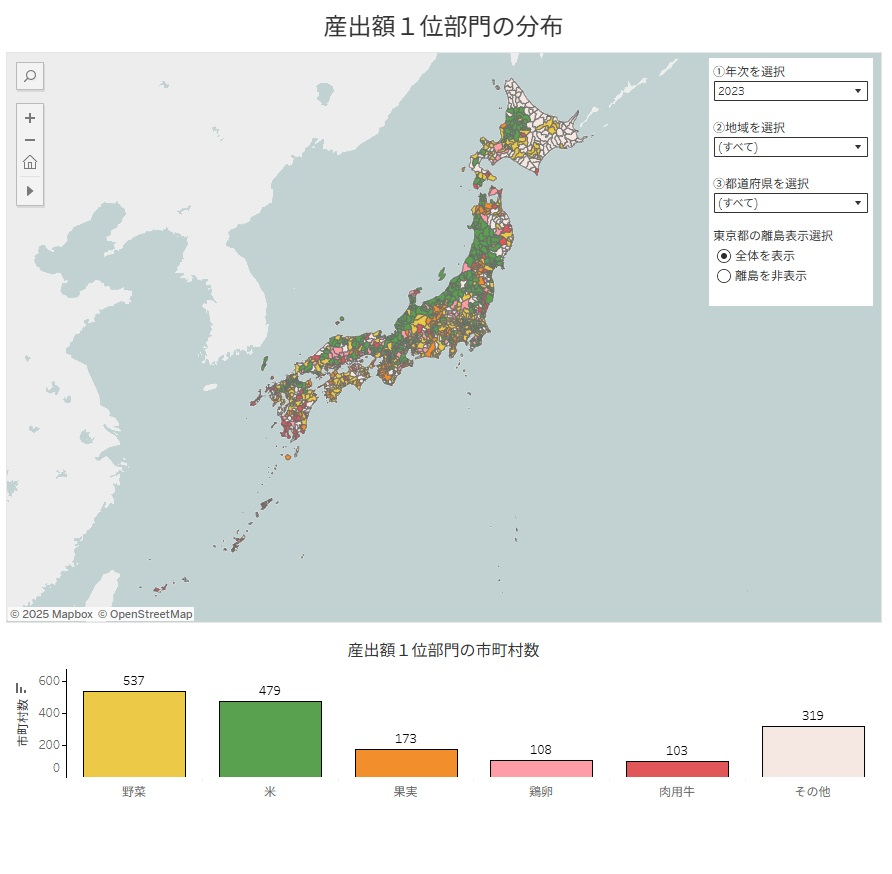Zoom in on the map with the plus icon
Image resolution: width=892 pixels, height=874 pixels.
point(29,117)
